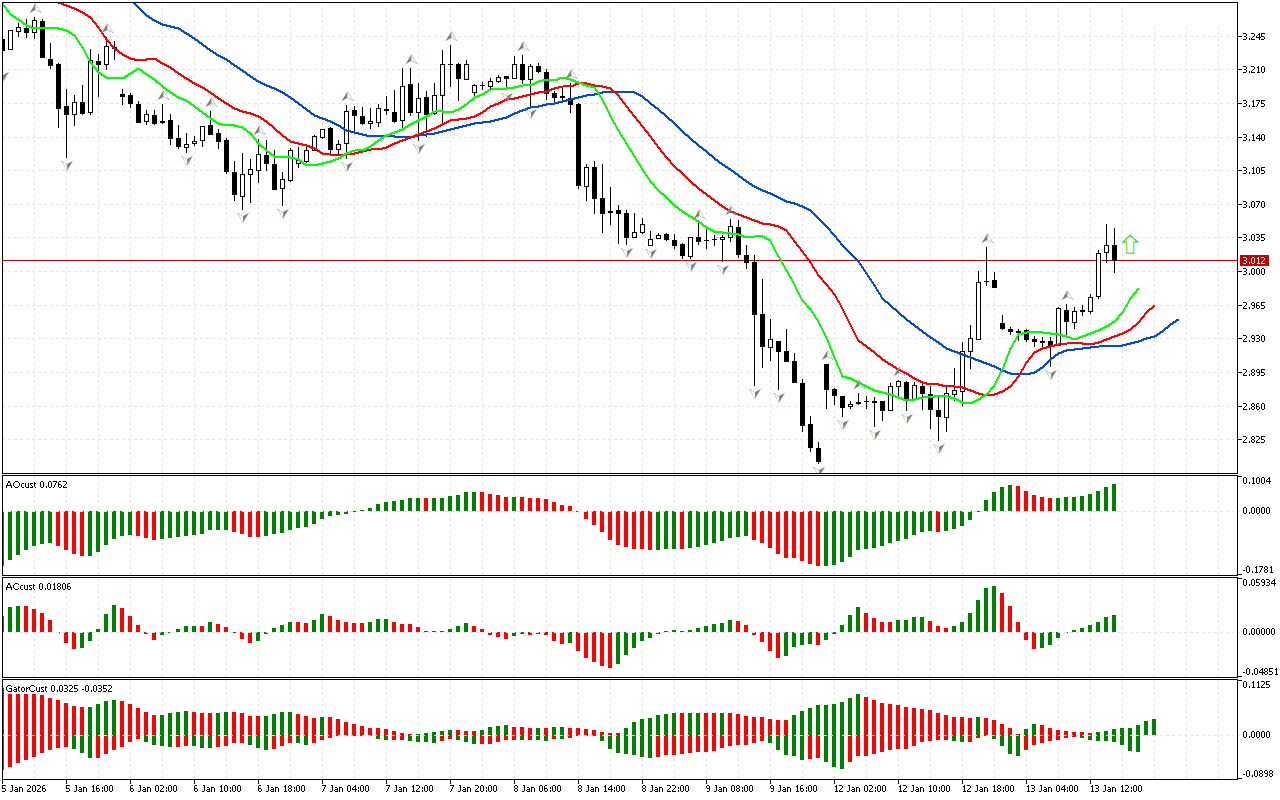Viewport: 1280px width, 800px height.
Task: Click the tallest green AOcust bar at far right
Action: 1113,498
